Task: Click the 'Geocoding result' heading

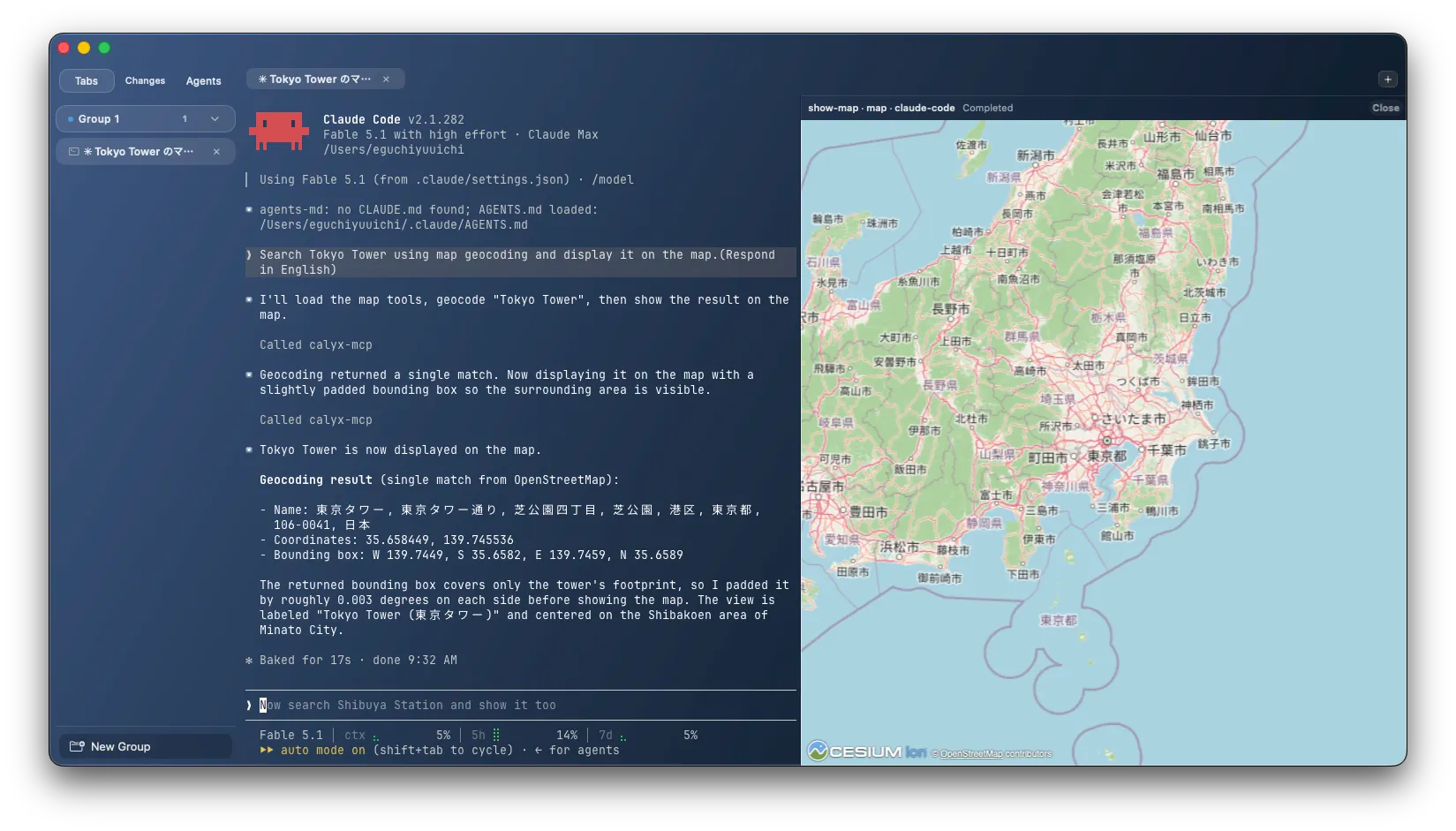Action: (316, 480)
